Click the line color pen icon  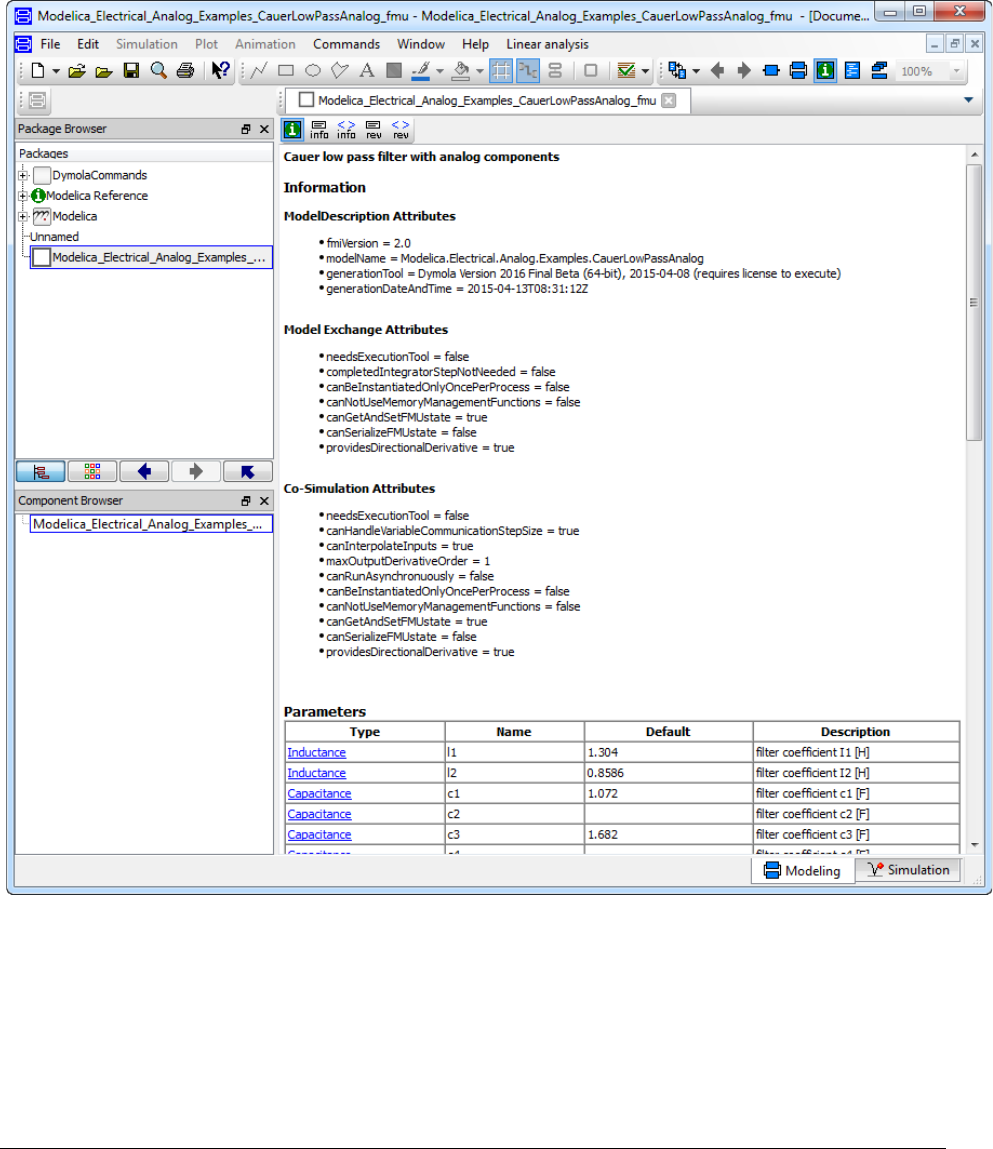(x=421, y=71)
